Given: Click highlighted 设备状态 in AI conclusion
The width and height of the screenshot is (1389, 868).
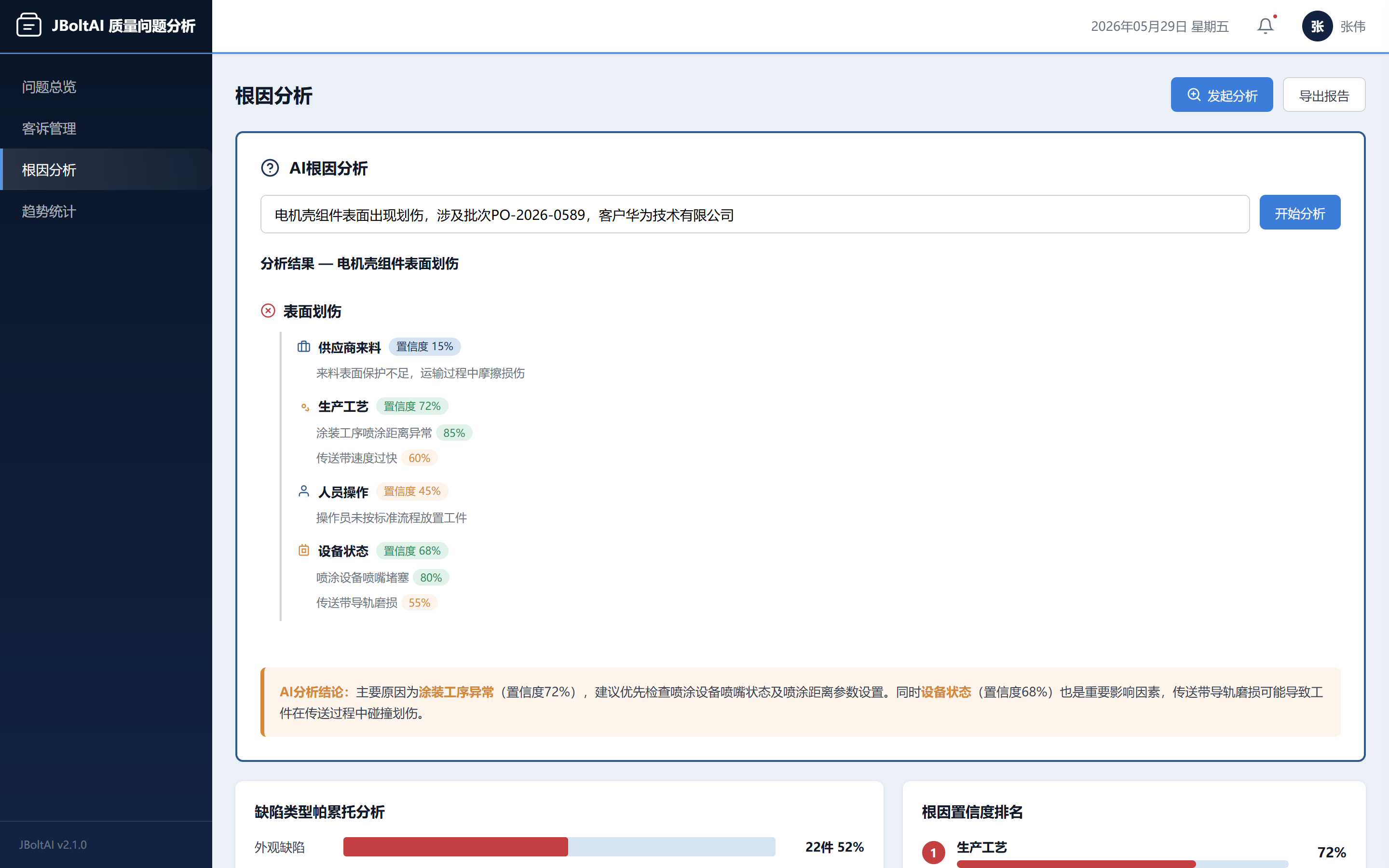Looking at the screenshot, I should point(946,692).
